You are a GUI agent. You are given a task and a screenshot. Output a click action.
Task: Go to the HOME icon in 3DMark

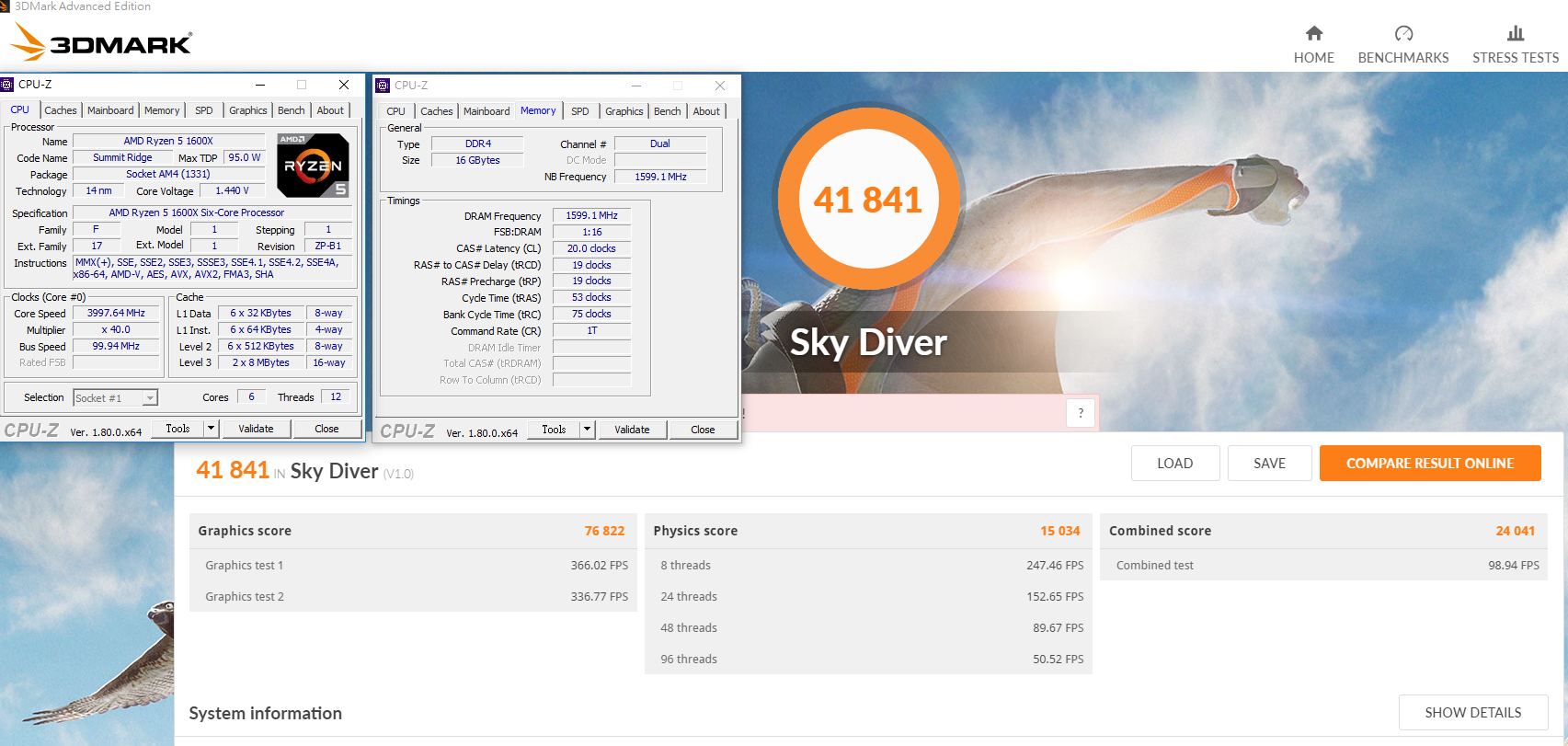click(1313, 33)
